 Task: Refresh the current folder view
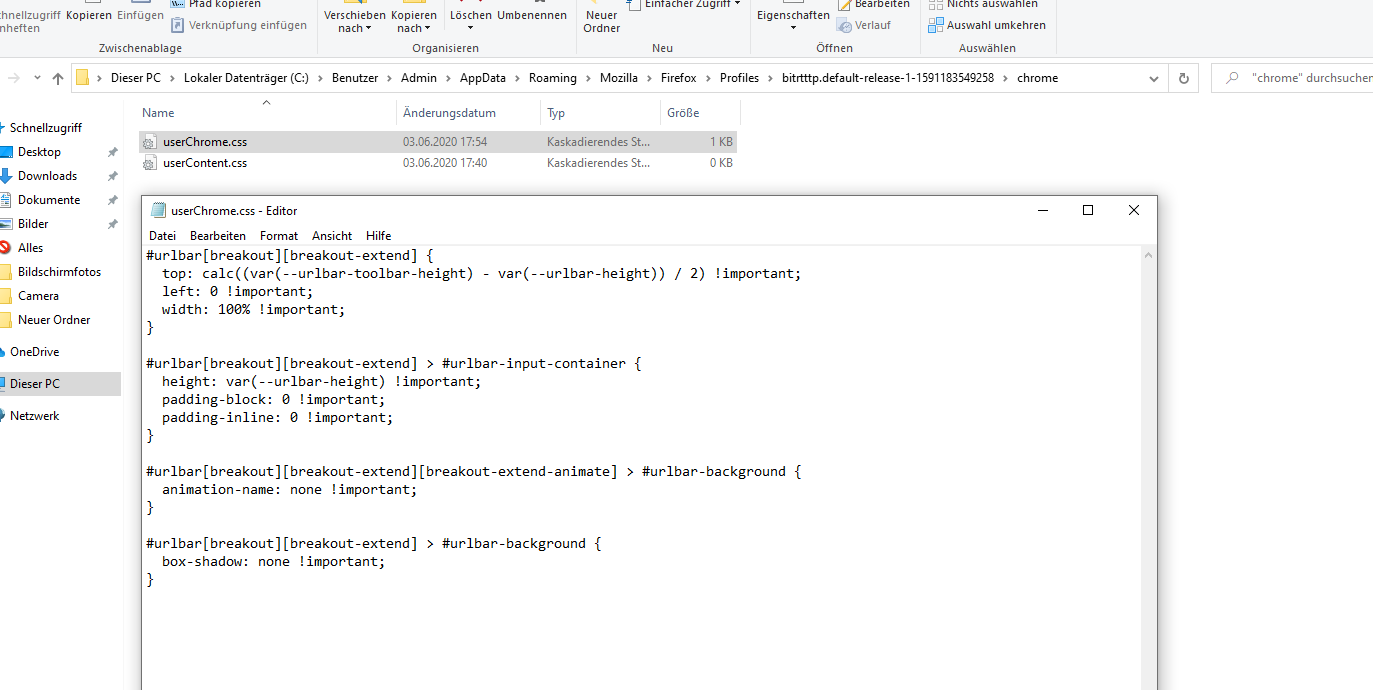pos(1184,78)
